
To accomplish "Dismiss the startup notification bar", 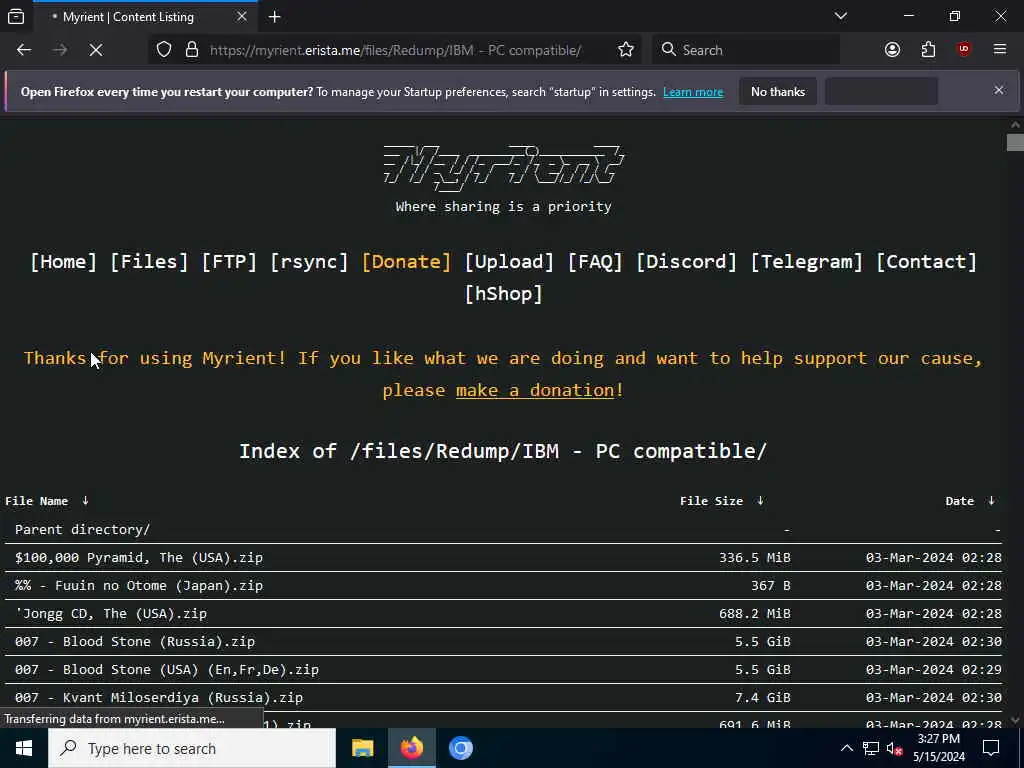I will (x=999, y=90).
